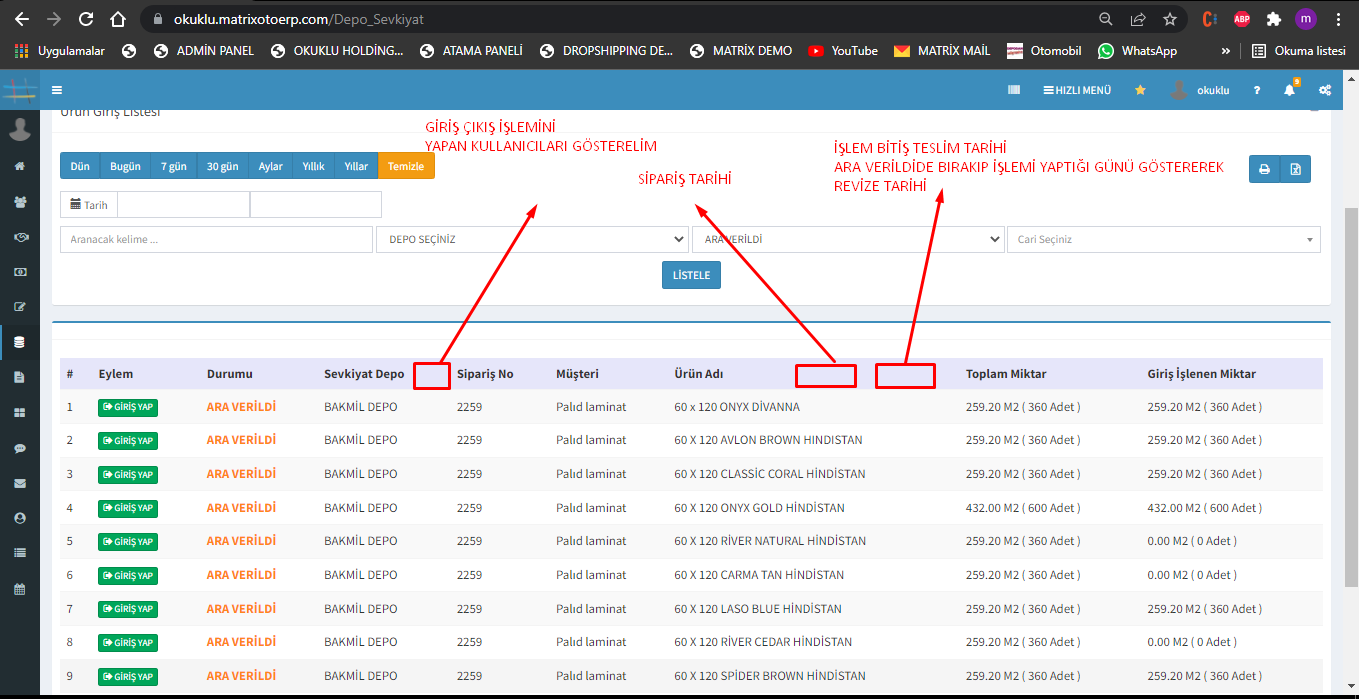Toggle sidebar with hamburger icon
1359x699 pixels.
[57, 90]
